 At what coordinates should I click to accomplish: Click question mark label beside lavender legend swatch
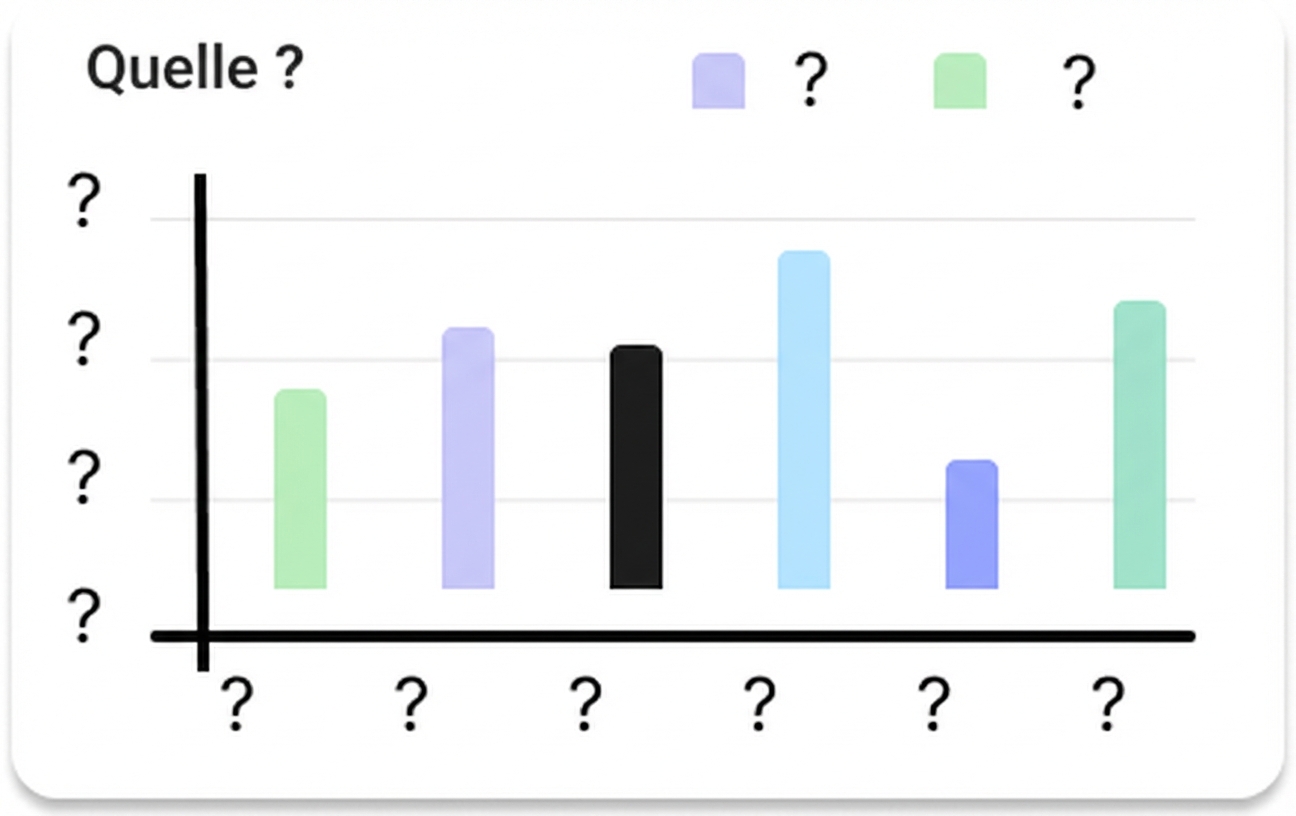(x=811, y=81)
